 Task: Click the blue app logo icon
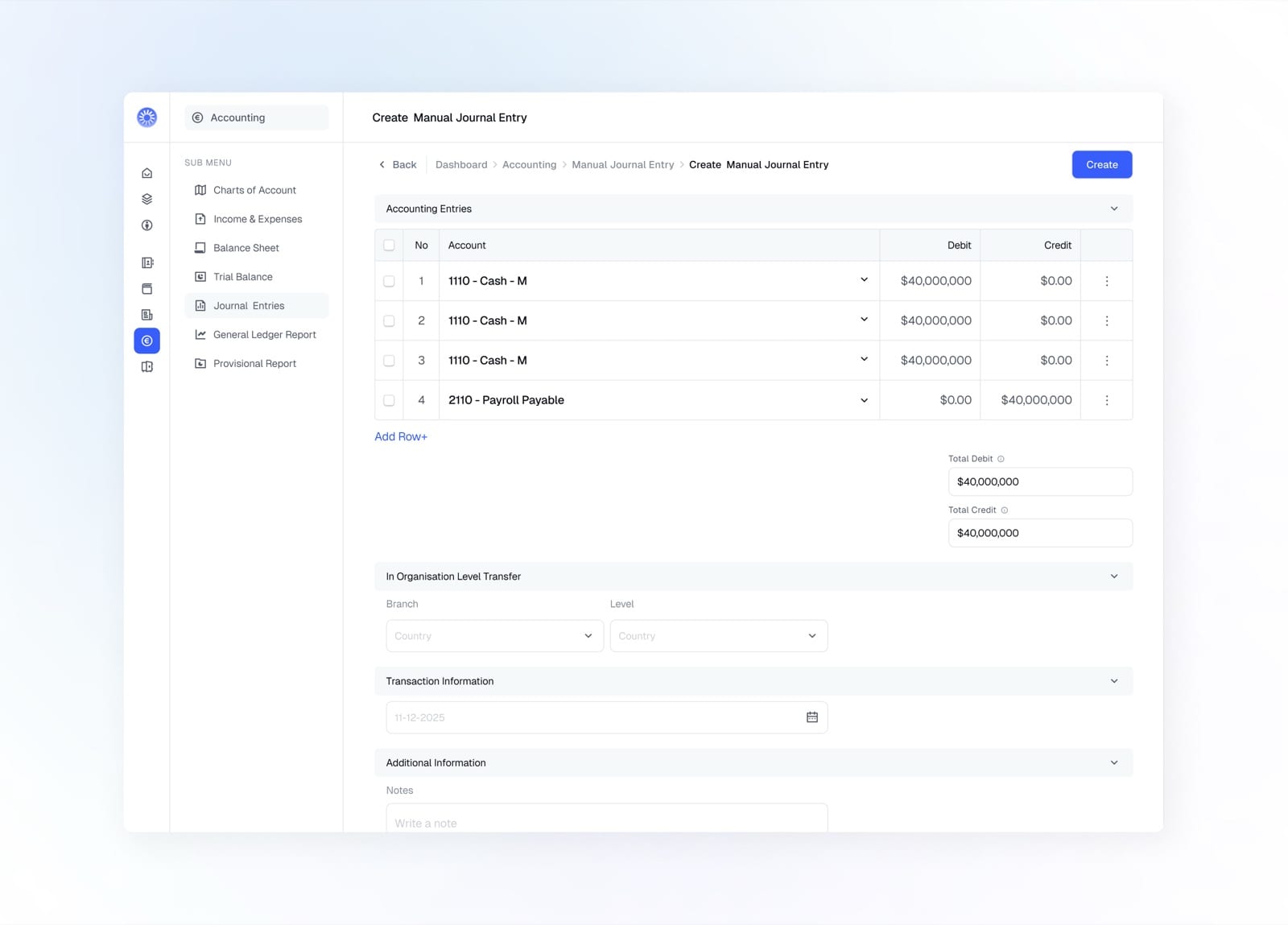tap(147, 118)
